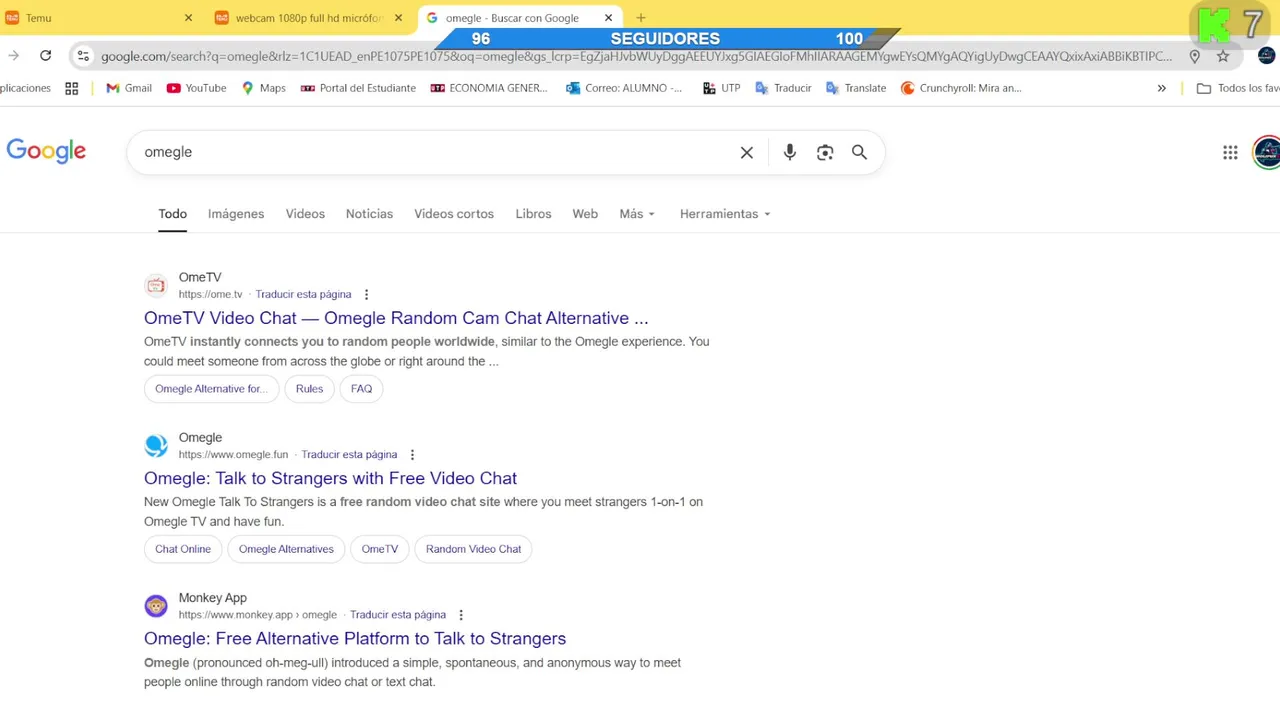Select the Videos results tab
Screen dimensions: 1280x720
coord(305,214)
